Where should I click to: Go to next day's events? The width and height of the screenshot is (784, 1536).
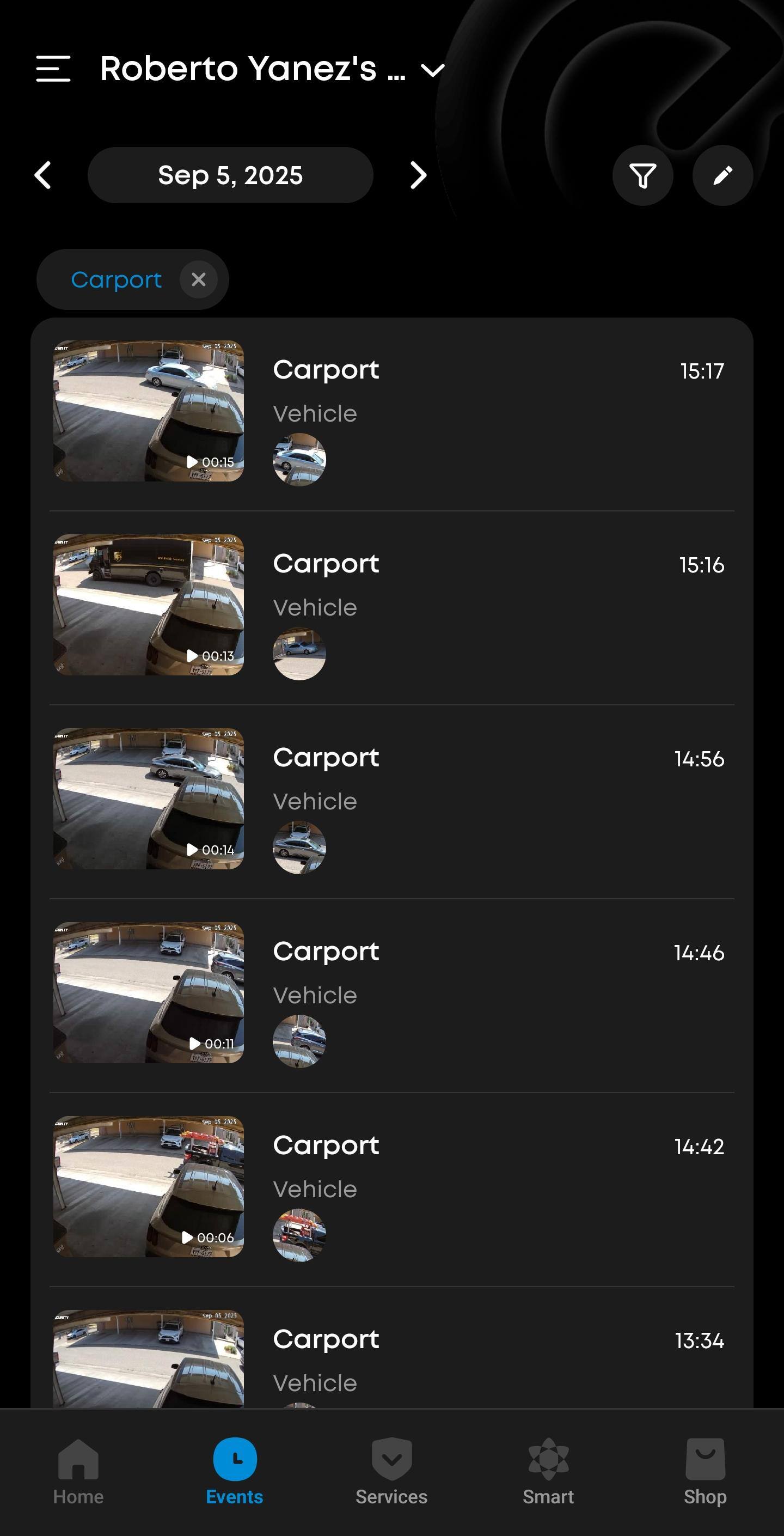(418, 176)
